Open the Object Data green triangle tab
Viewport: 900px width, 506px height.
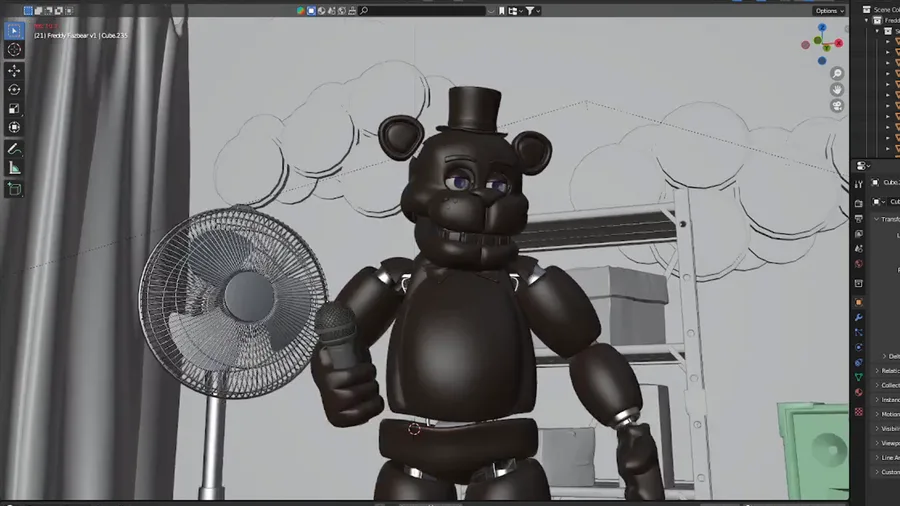tap(859, 377)
